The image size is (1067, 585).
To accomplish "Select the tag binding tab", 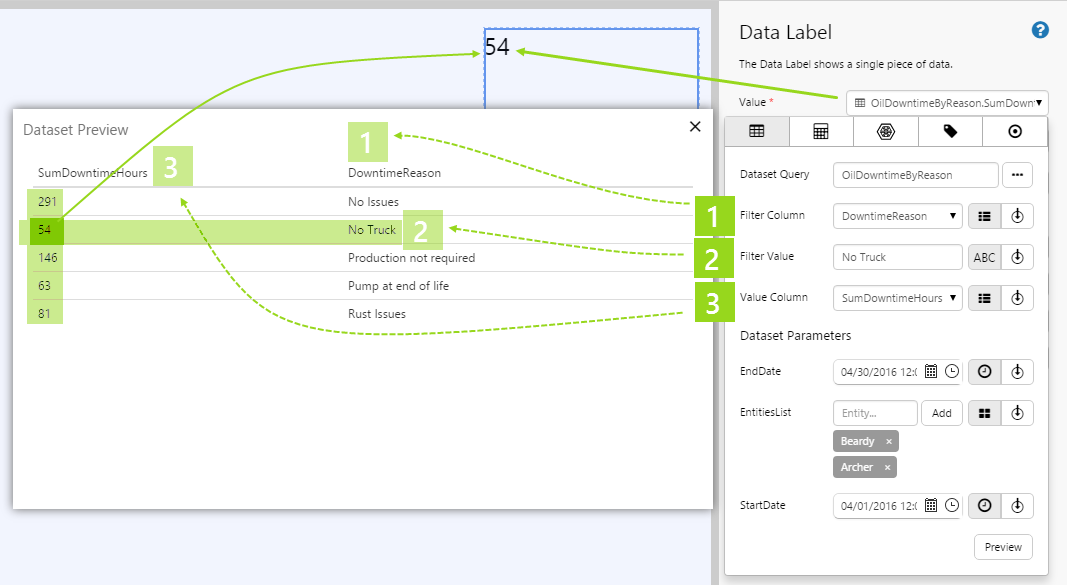I will tap(950, 131).
